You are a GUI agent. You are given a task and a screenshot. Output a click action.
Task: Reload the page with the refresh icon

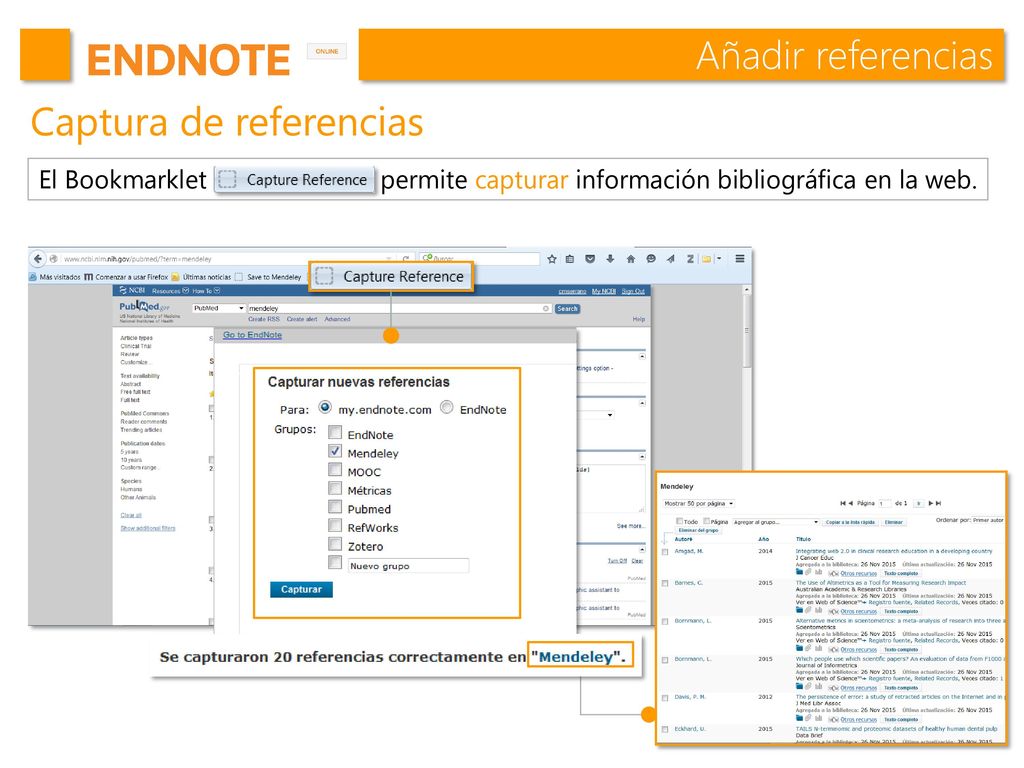point(406,259)
